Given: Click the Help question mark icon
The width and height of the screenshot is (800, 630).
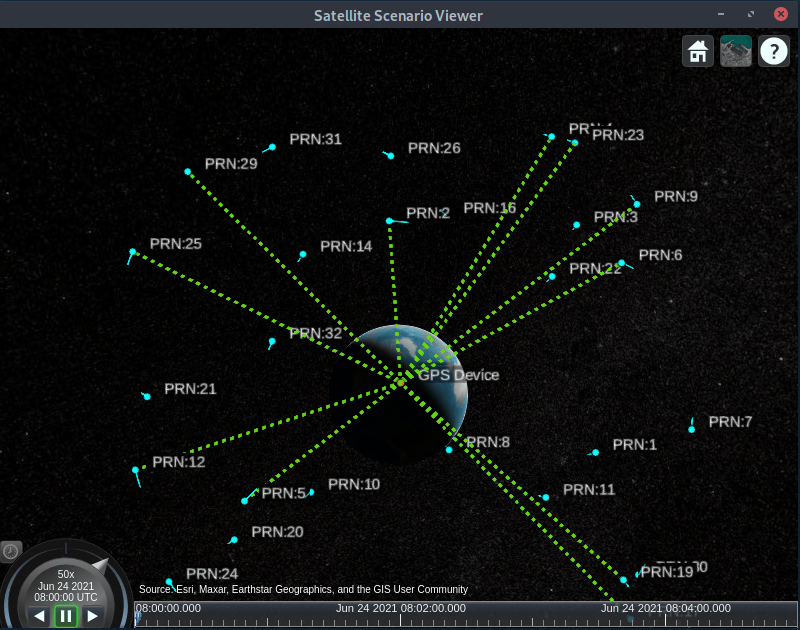Looking at the screenshot, I should tap(773, 50).
